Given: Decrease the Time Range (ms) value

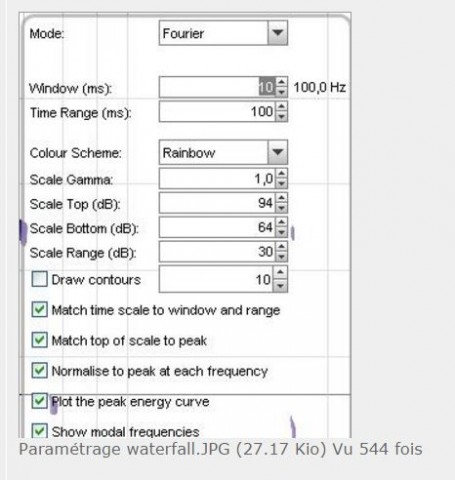Looking at the screenshot, I should (x=282, y=116).
